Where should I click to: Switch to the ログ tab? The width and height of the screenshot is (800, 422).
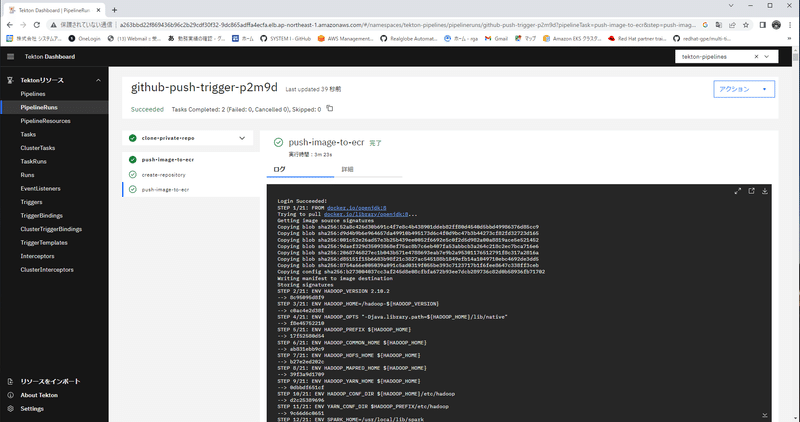pos(301,169)
